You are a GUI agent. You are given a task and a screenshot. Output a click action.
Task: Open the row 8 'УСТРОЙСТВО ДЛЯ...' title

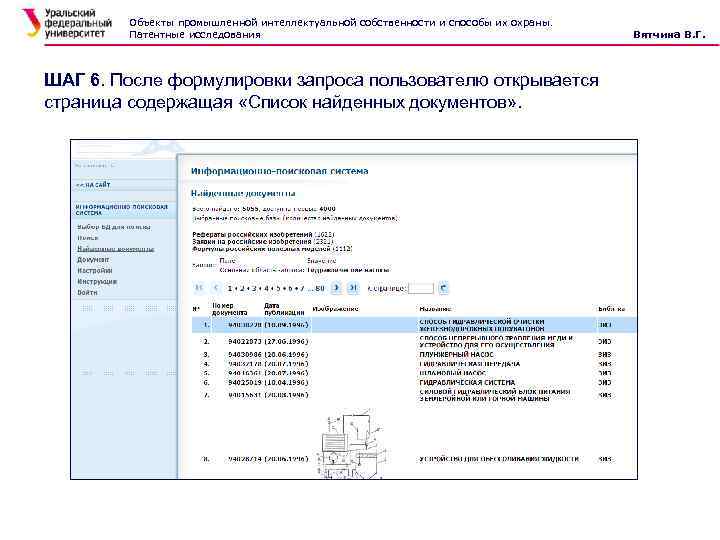(499, 459)
